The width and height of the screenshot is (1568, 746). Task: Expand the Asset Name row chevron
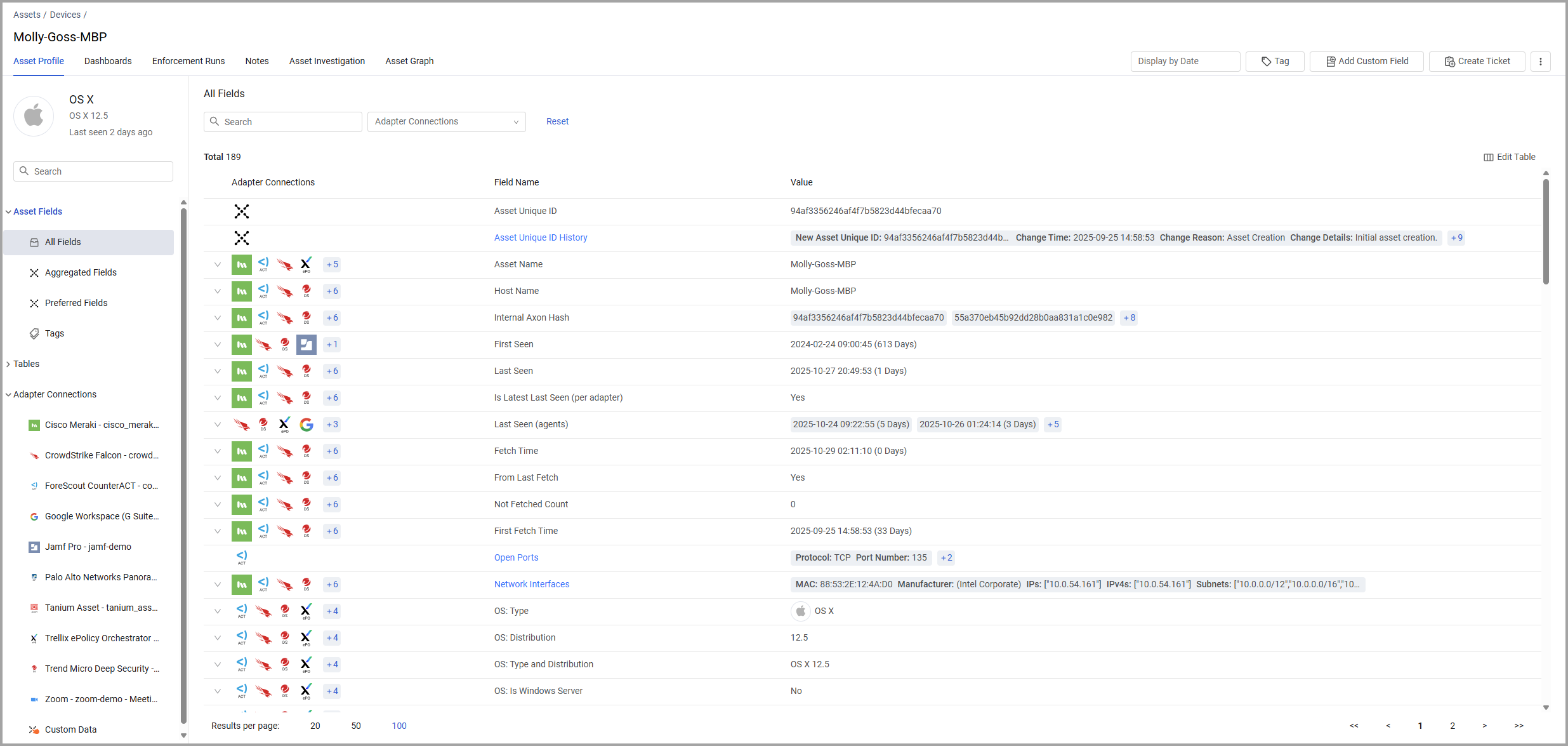pos(218,265)
